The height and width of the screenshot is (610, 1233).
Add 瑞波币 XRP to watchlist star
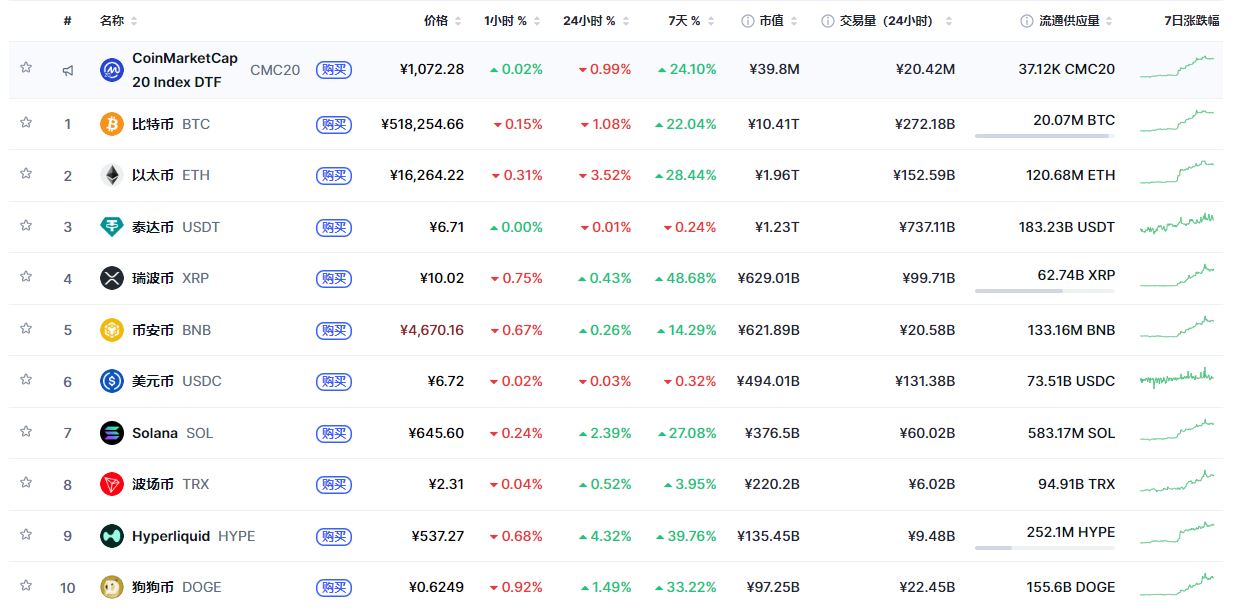(x=26, y=276)
